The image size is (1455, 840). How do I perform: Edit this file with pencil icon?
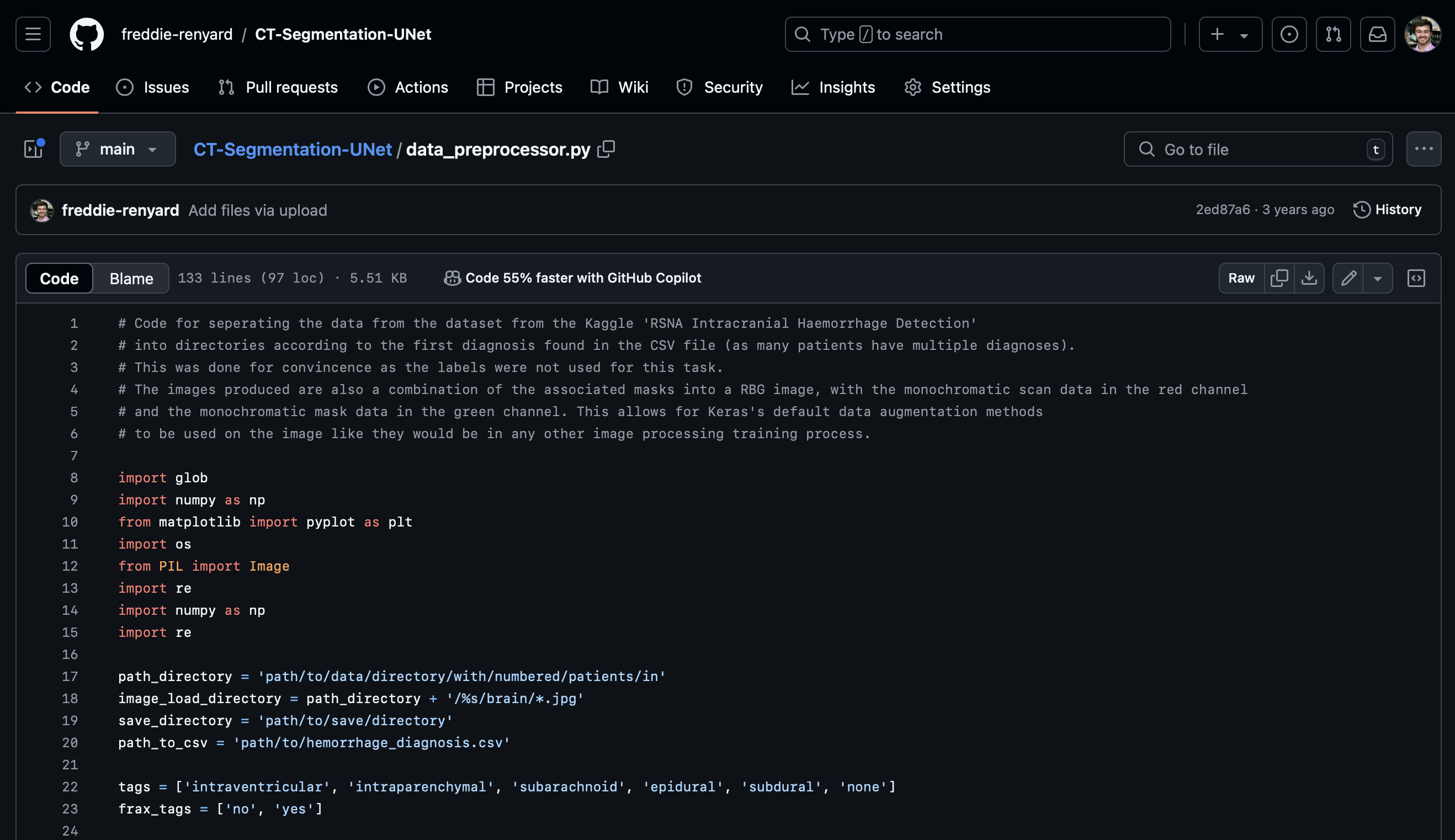[1348, 278]
